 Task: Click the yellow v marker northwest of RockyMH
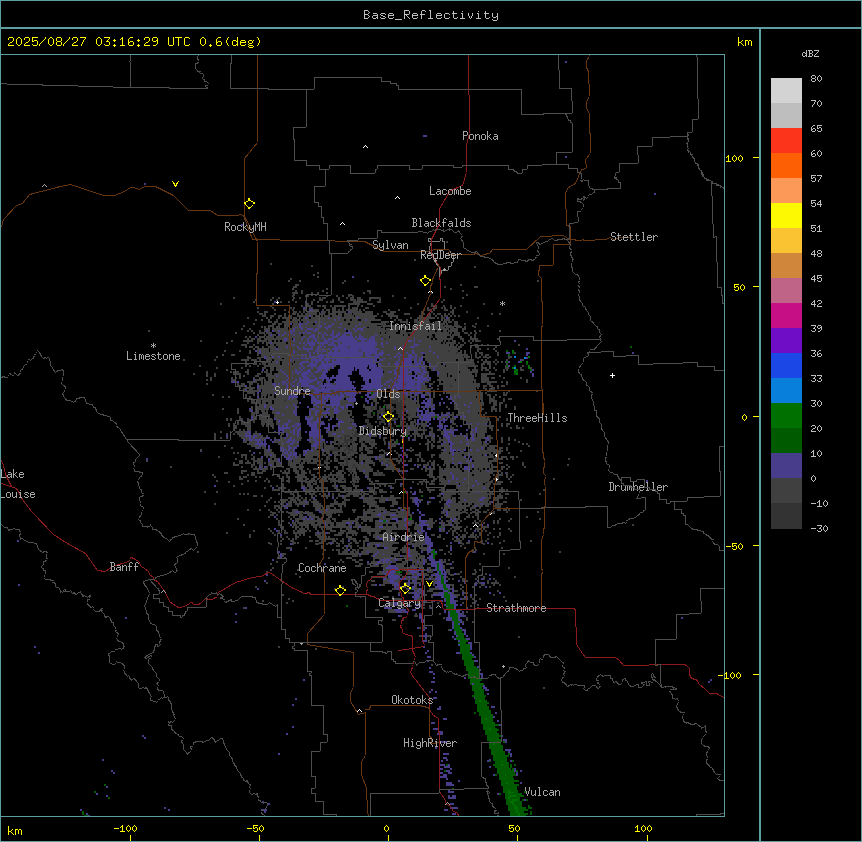point(175,184)
